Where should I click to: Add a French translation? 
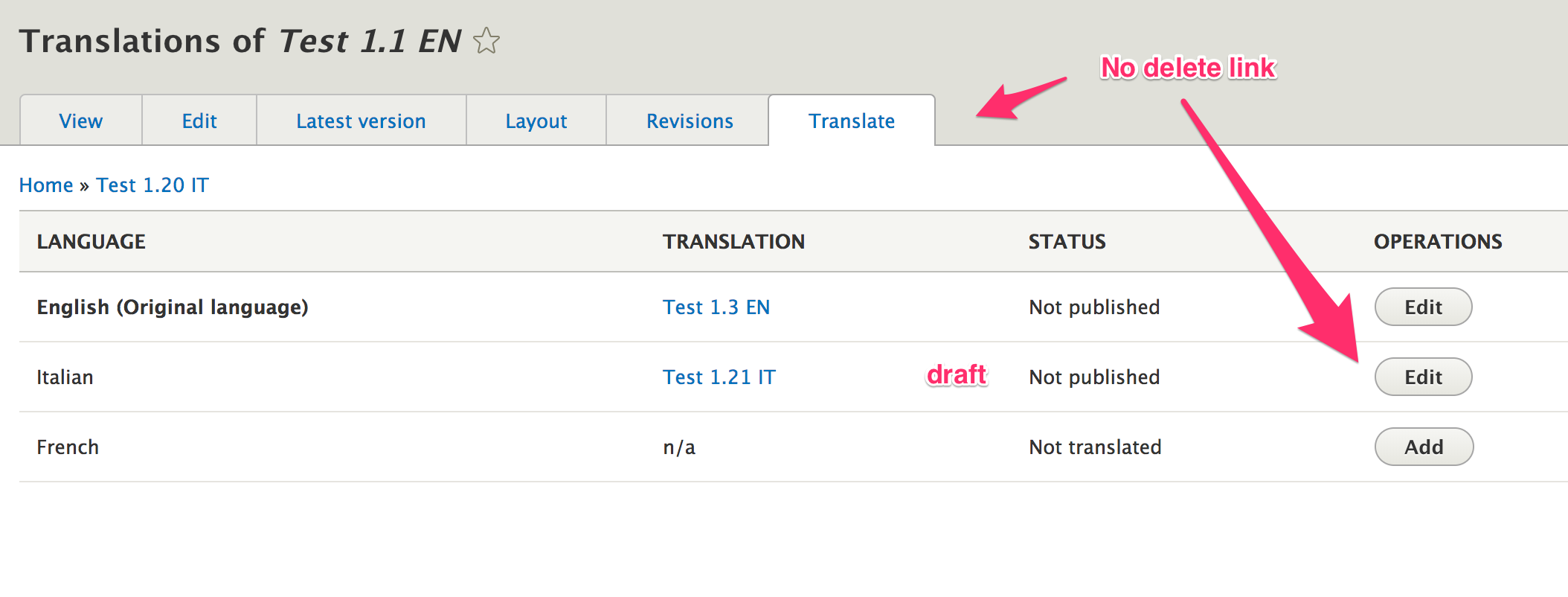click(x=1424, y=447)
